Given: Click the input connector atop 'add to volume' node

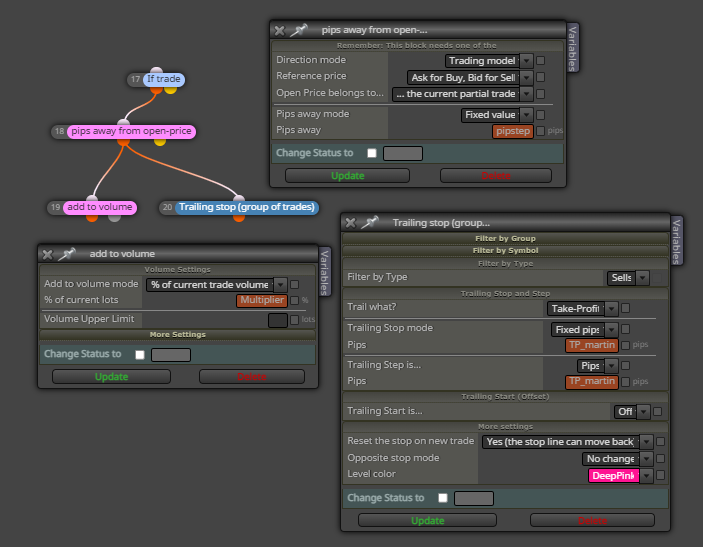Looking at the screenshot, I should pos(92,198).
